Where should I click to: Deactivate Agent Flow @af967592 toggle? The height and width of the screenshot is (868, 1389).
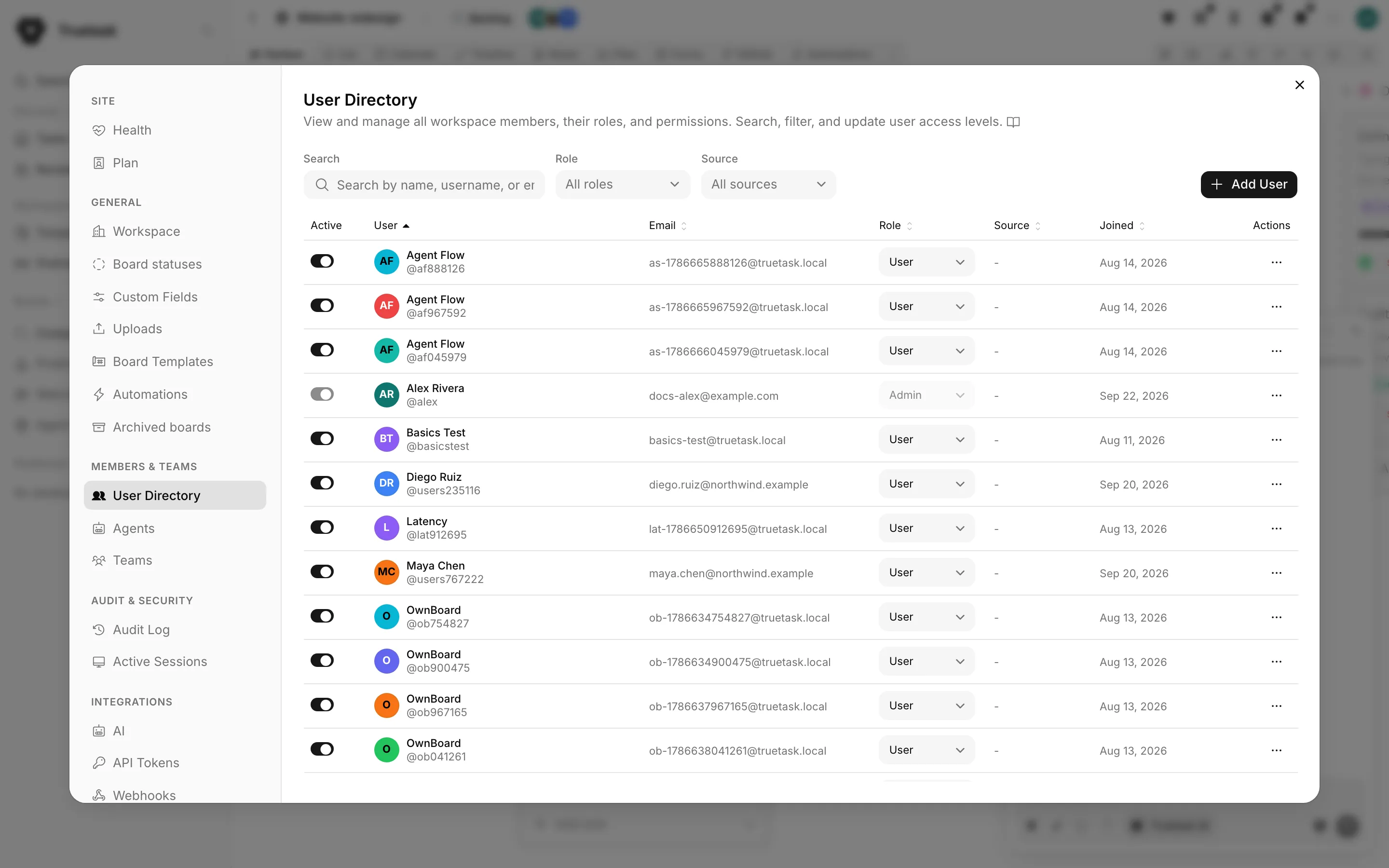(x=322, y=305)
